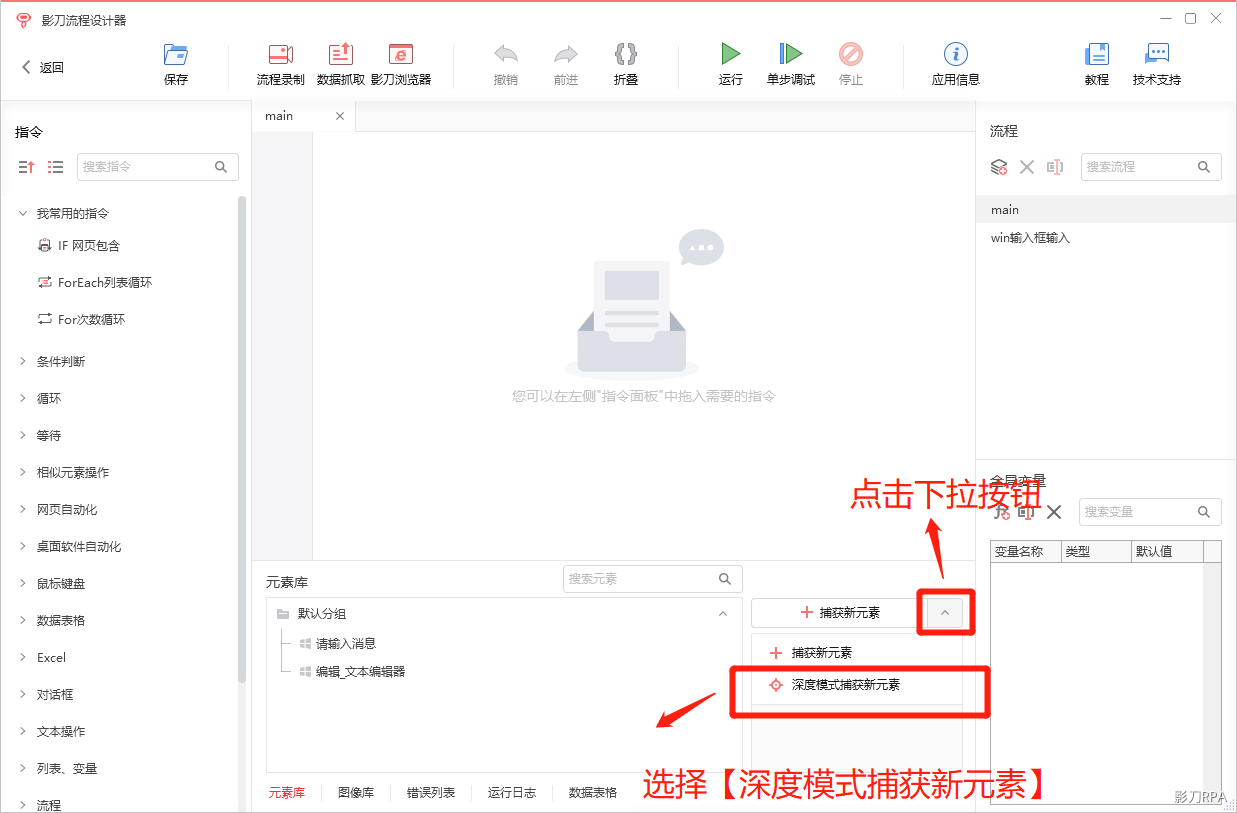Expand the 鼠标键盘 category
The height and width of the screenshot is (813, 1237).
coord(23,583)
